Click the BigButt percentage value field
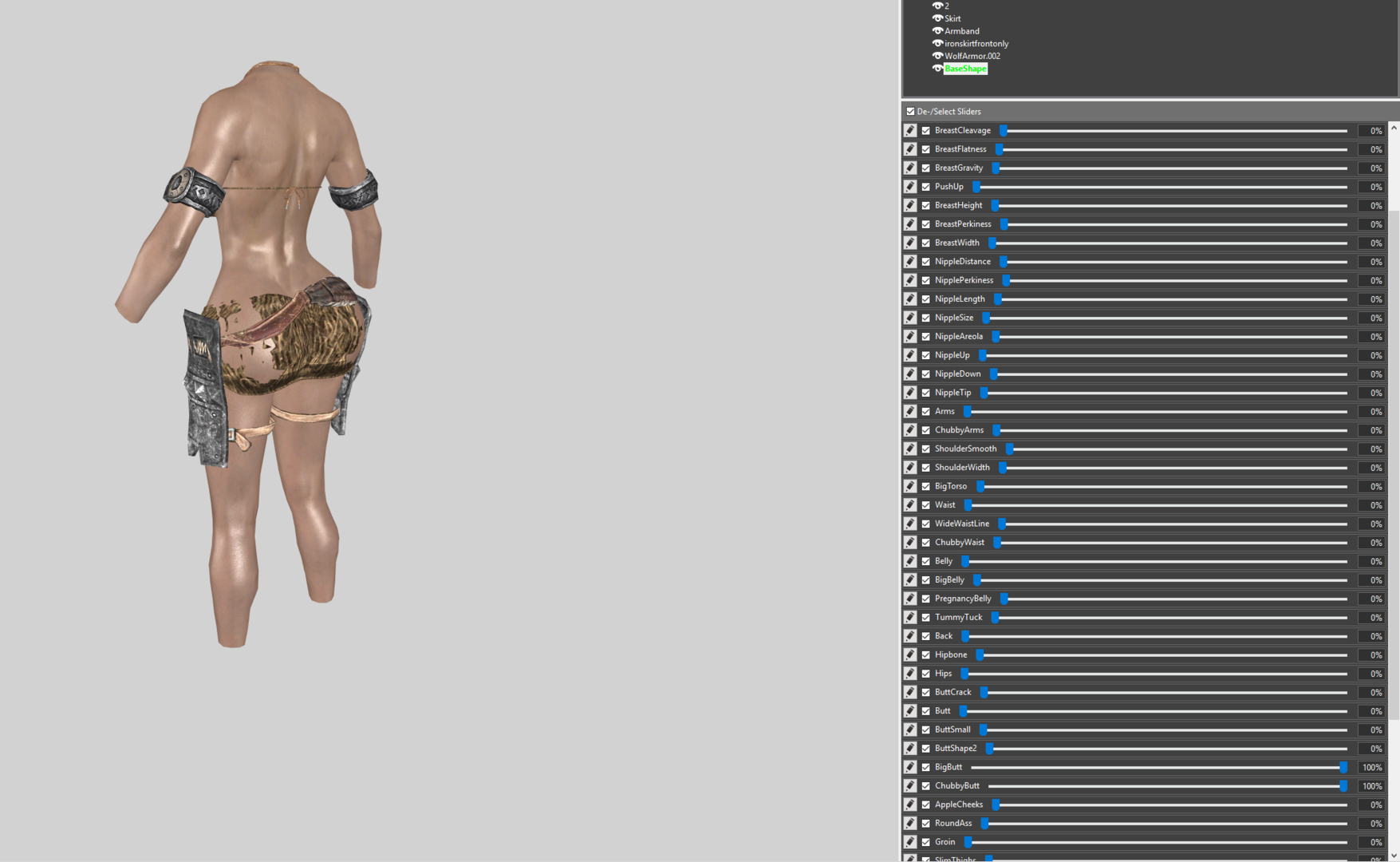The width and height of the screenshot is (1400, 862). (x=1371, y=767)
